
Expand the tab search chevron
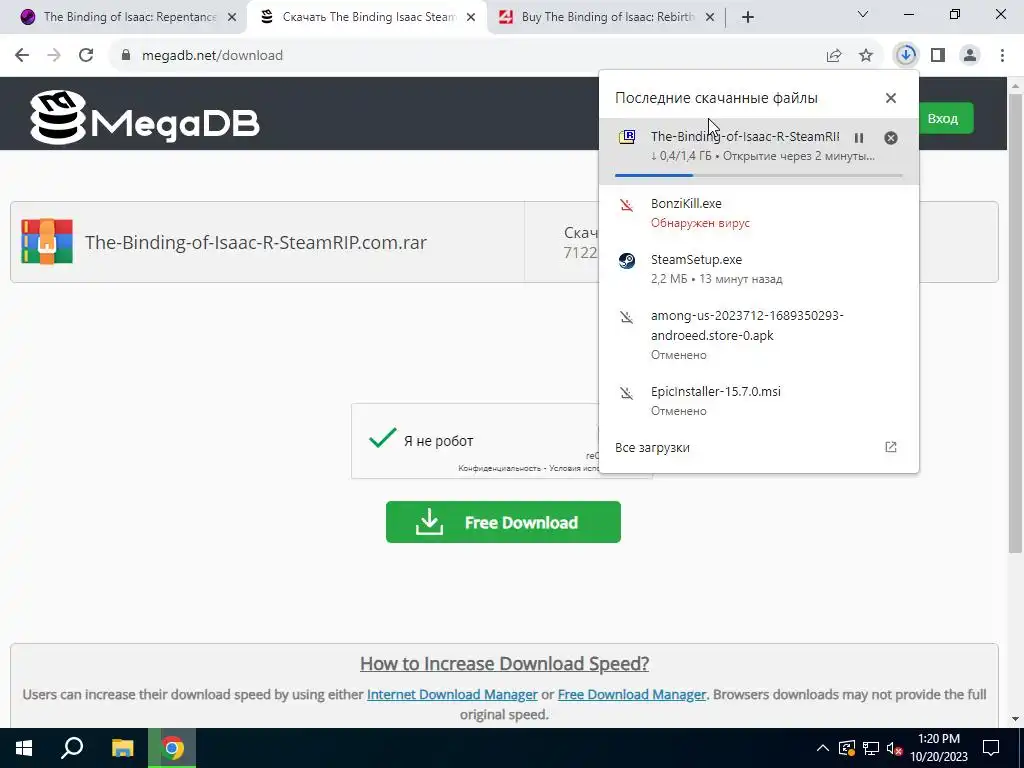tap(863, 14)
